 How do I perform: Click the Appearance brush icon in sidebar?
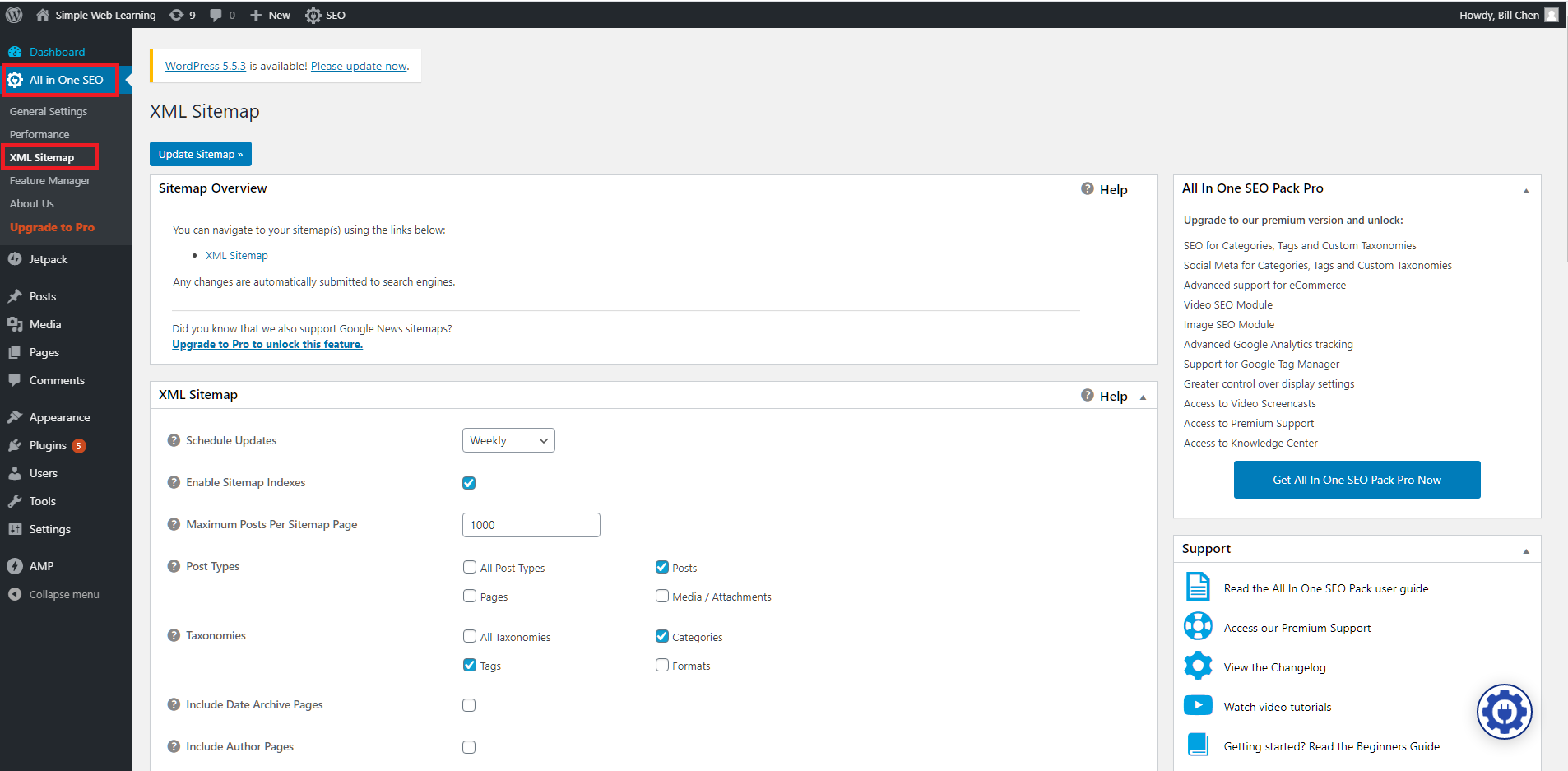pos(15,417)
